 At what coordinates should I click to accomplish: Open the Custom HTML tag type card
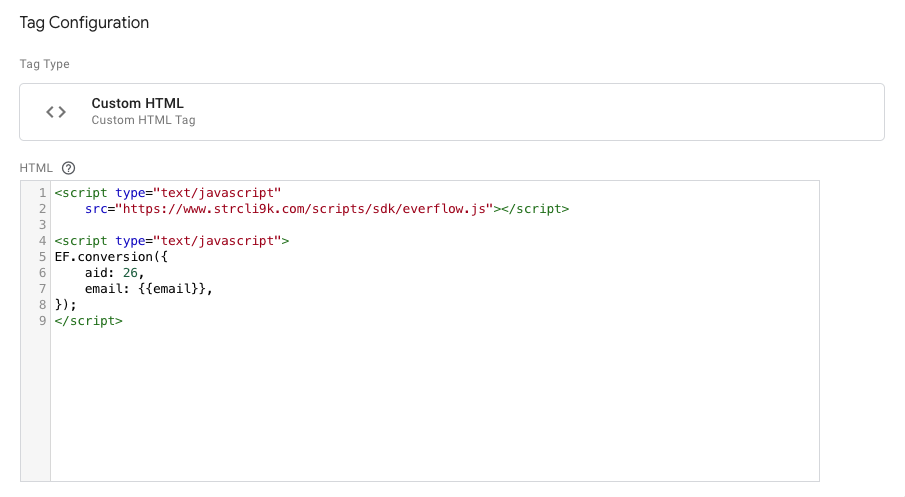point(452,112)
